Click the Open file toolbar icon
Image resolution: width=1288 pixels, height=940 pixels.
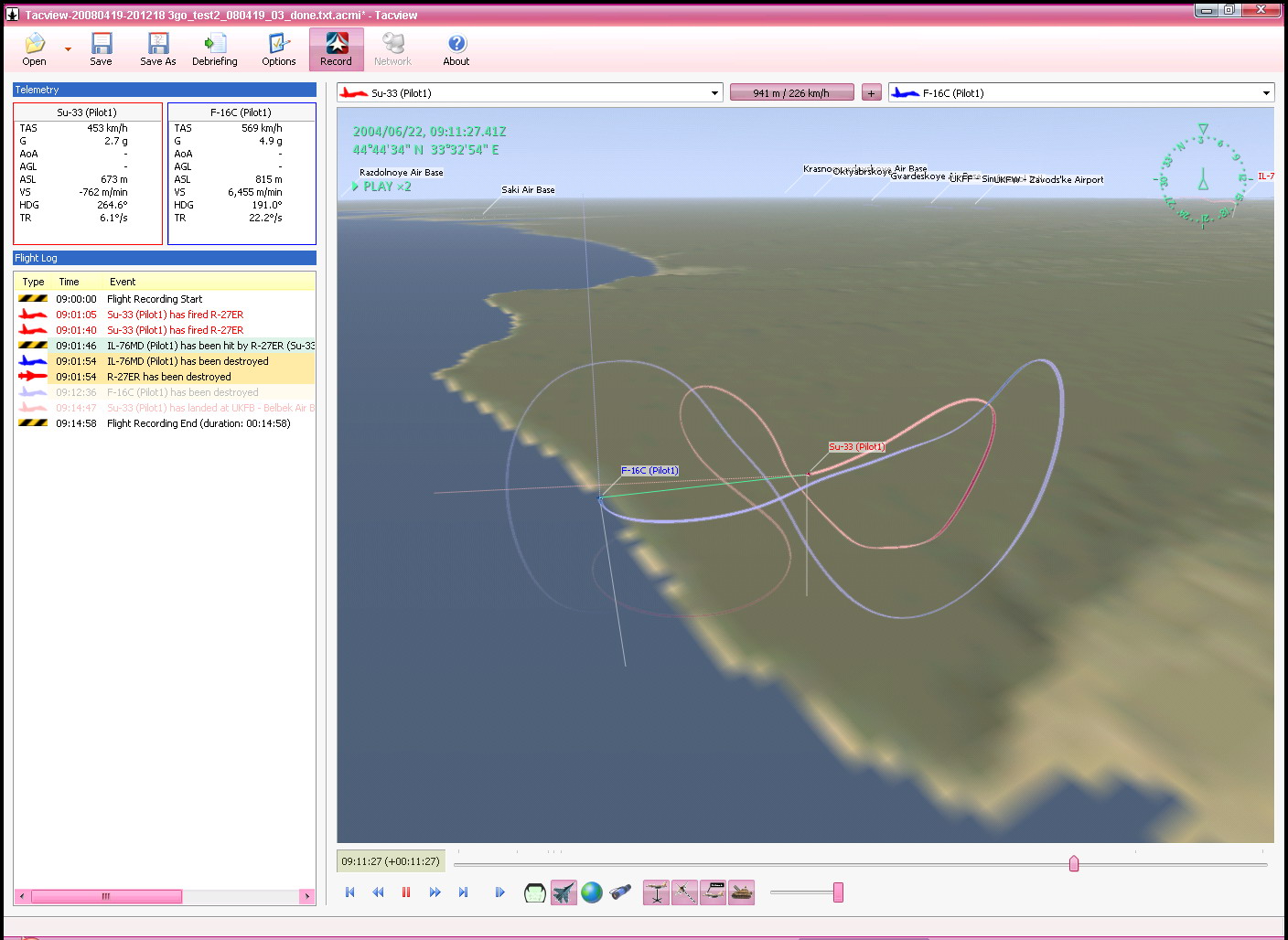34,48
